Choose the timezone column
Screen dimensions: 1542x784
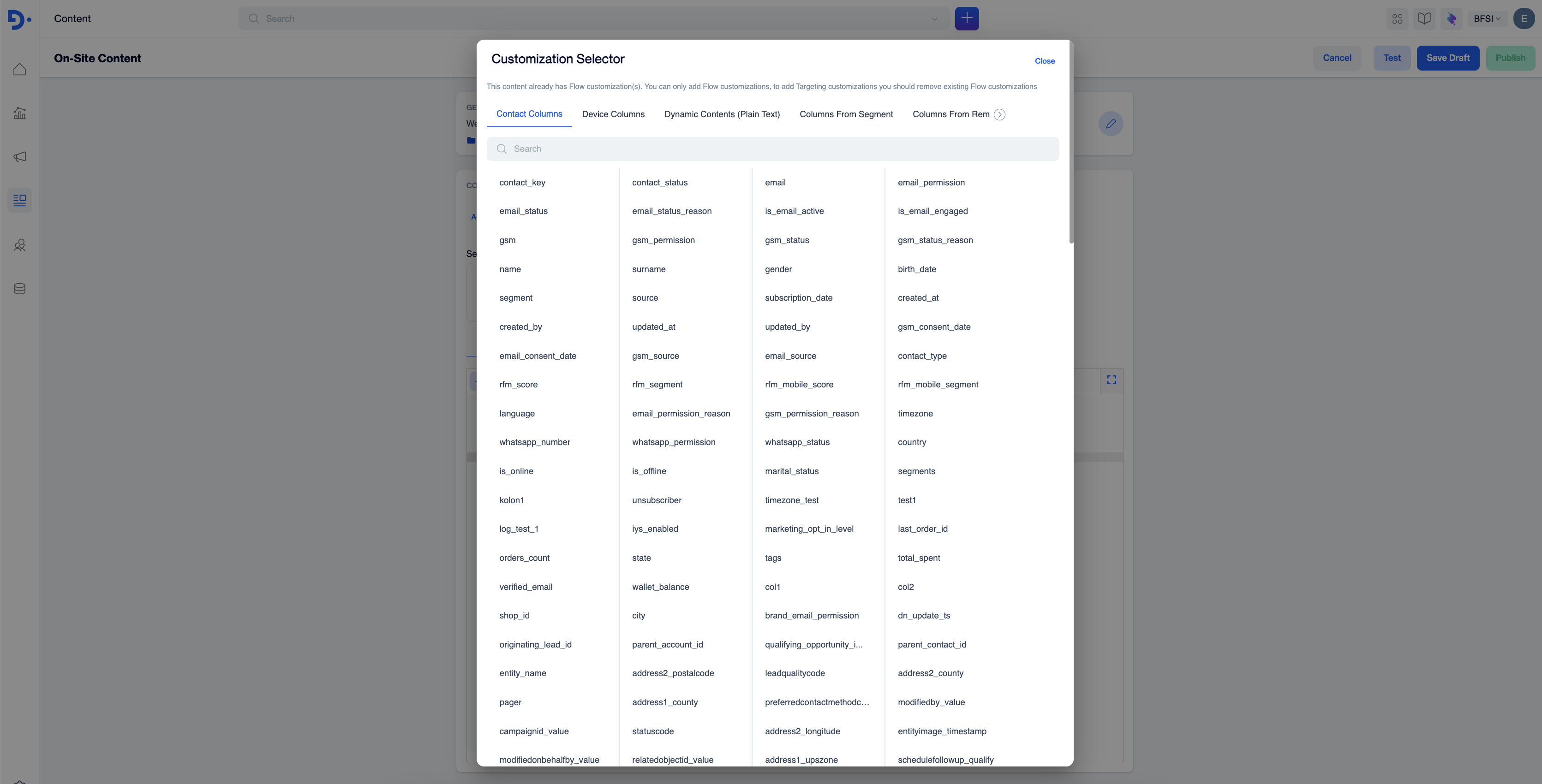pyautogui.click(x=915, y=414)
